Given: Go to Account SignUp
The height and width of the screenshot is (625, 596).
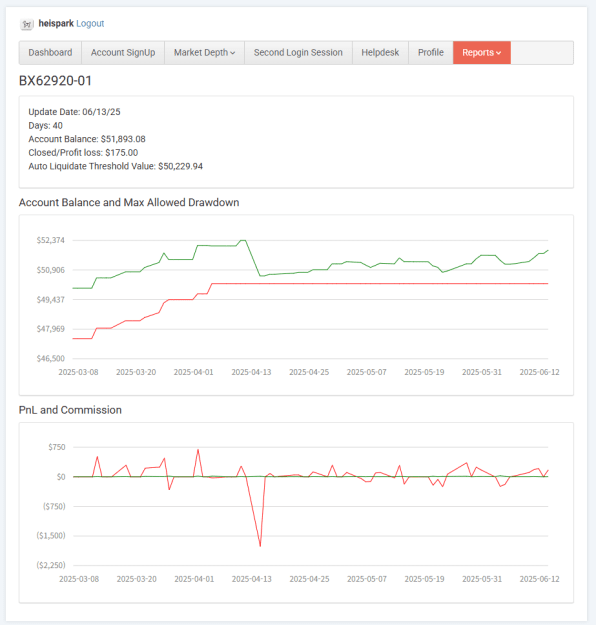Looking at the screenshot, I should 123,53.
